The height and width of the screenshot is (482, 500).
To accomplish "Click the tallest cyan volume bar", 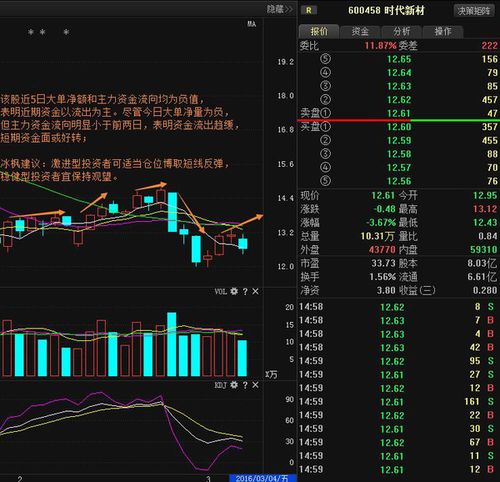I will pyautogui.click(x=172, y=344).
